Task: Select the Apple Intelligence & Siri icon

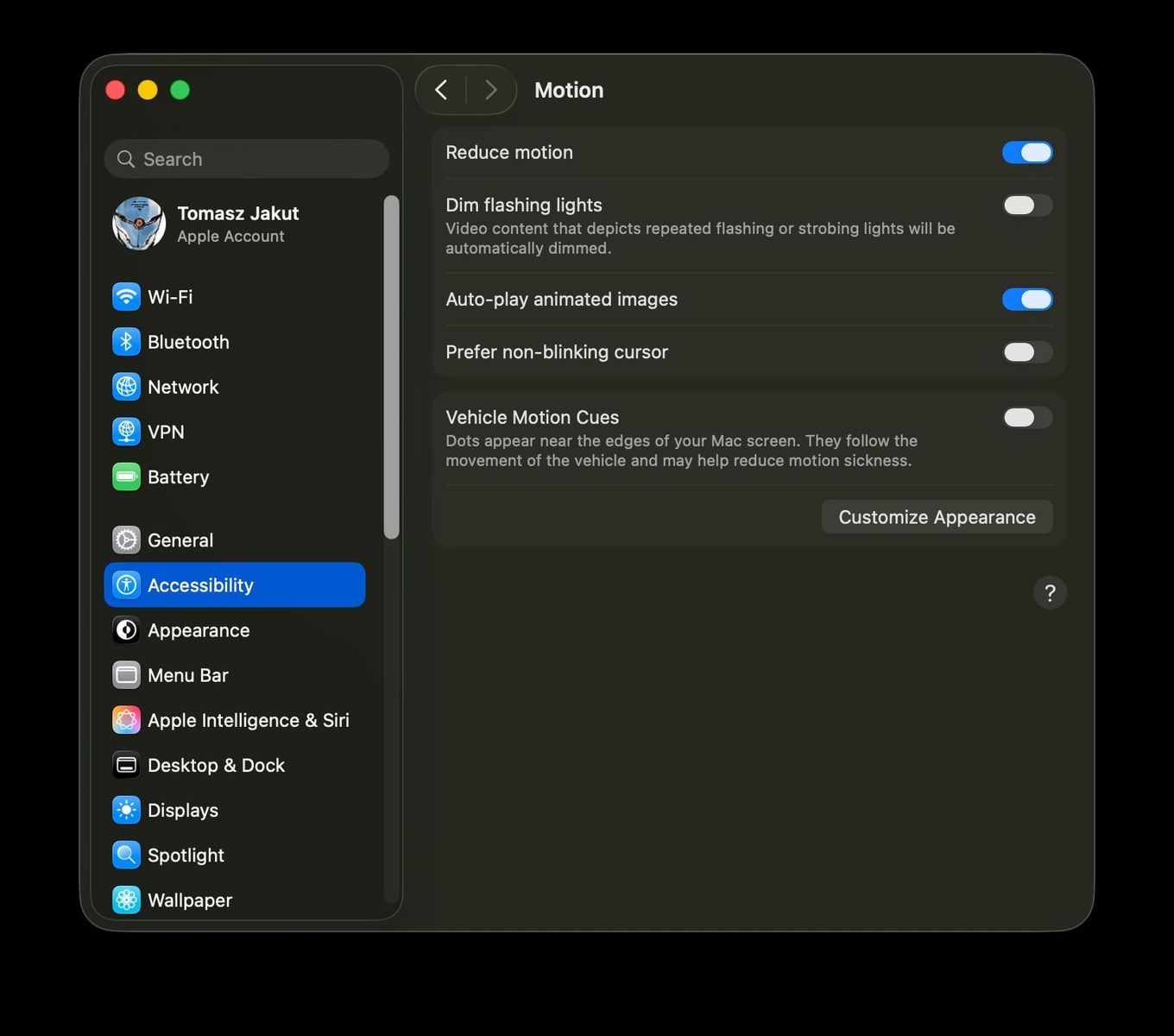Action: point(126,720)
